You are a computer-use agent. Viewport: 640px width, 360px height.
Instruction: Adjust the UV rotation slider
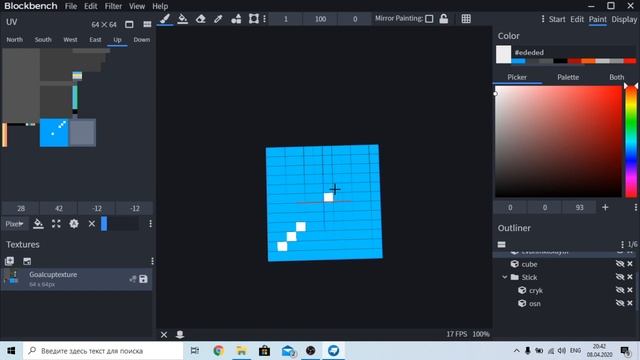pos(120,224)
